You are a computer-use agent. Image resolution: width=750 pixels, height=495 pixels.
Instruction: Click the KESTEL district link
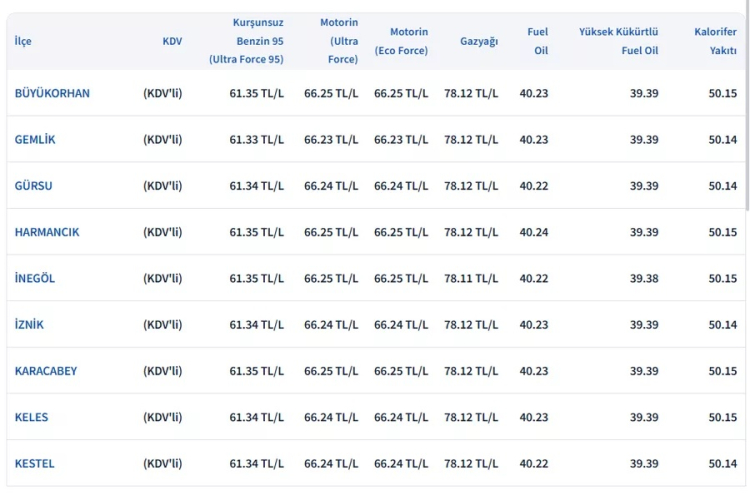[x=35, y=464]
